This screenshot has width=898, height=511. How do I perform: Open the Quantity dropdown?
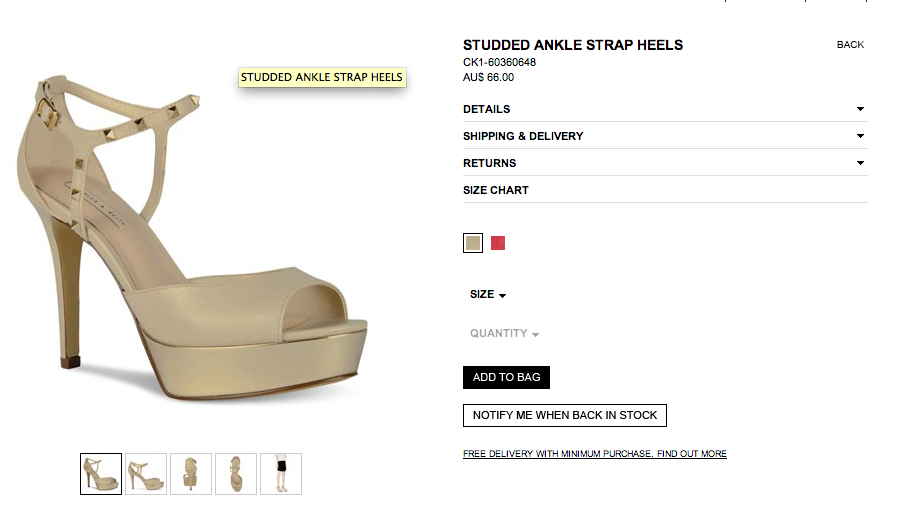[x=504, y=334]
